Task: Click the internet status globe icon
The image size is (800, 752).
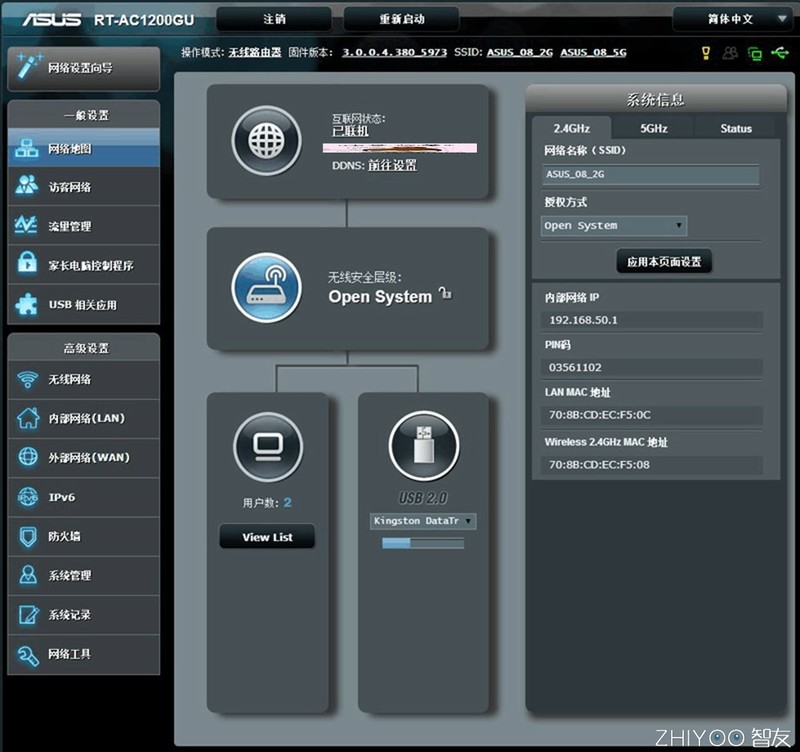Action: tap(266, 141)
